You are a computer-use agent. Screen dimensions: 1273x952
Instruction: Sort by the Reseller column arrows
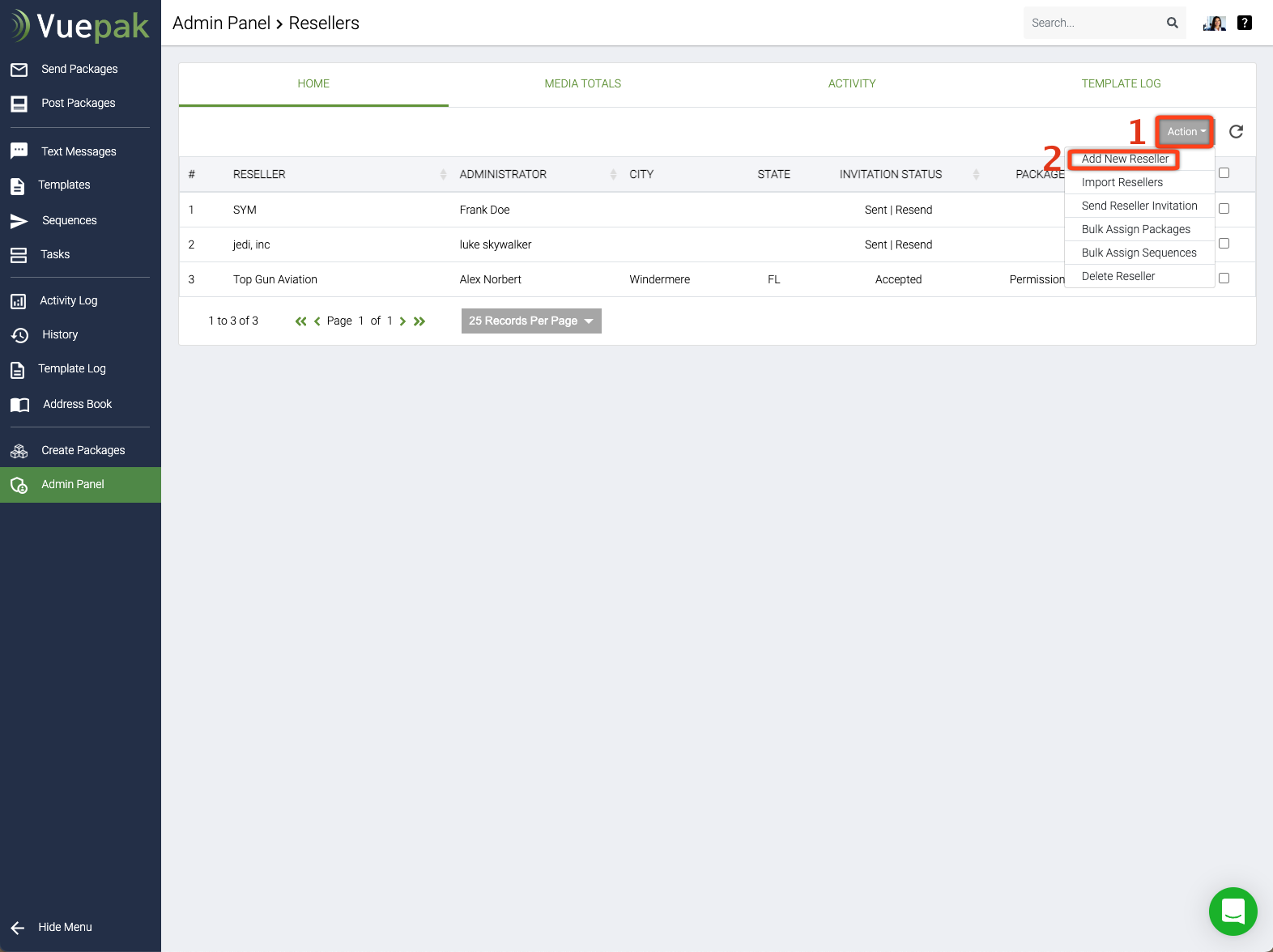(x=442, y=174)
